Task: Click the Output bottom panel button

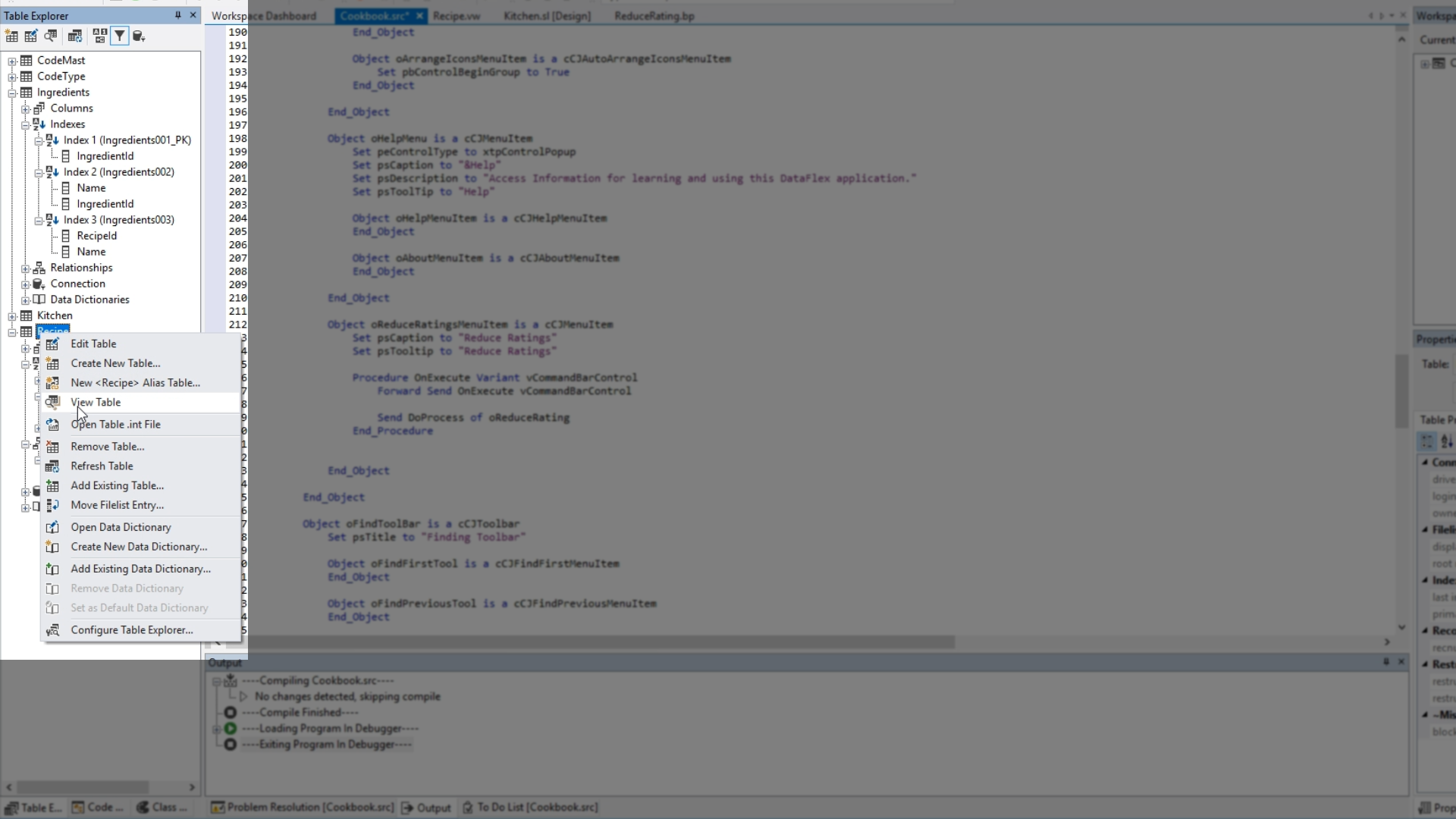Action: coord(426,808)
